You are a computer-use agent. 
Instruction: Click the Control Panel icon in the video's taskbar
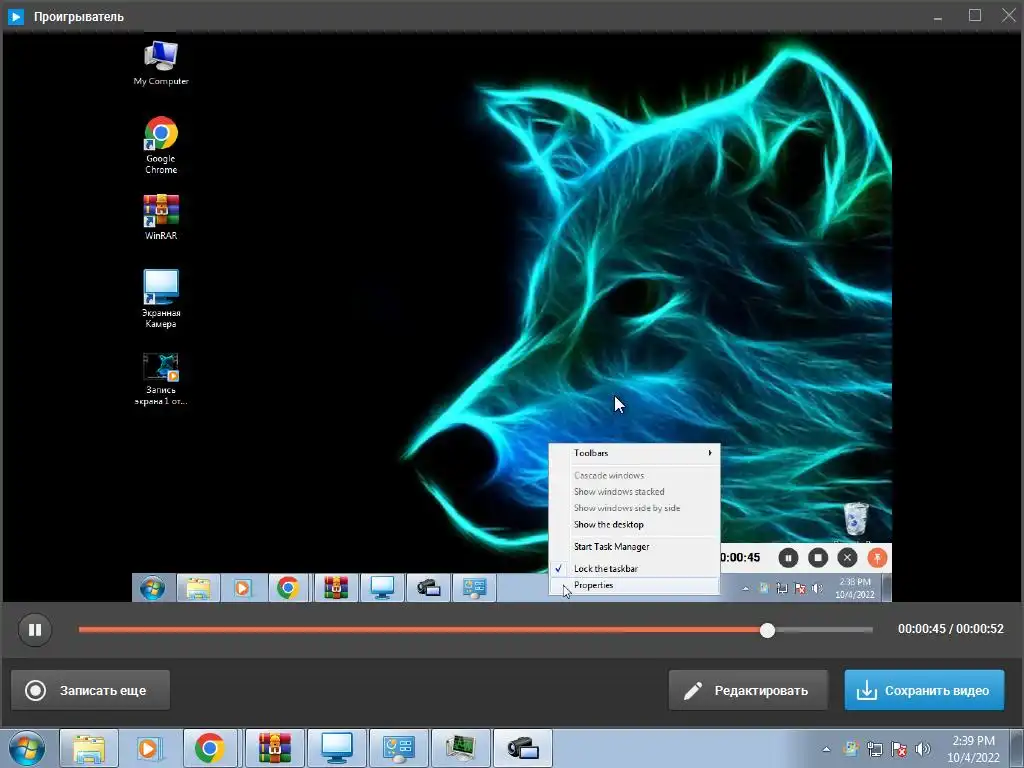point(475,588)
